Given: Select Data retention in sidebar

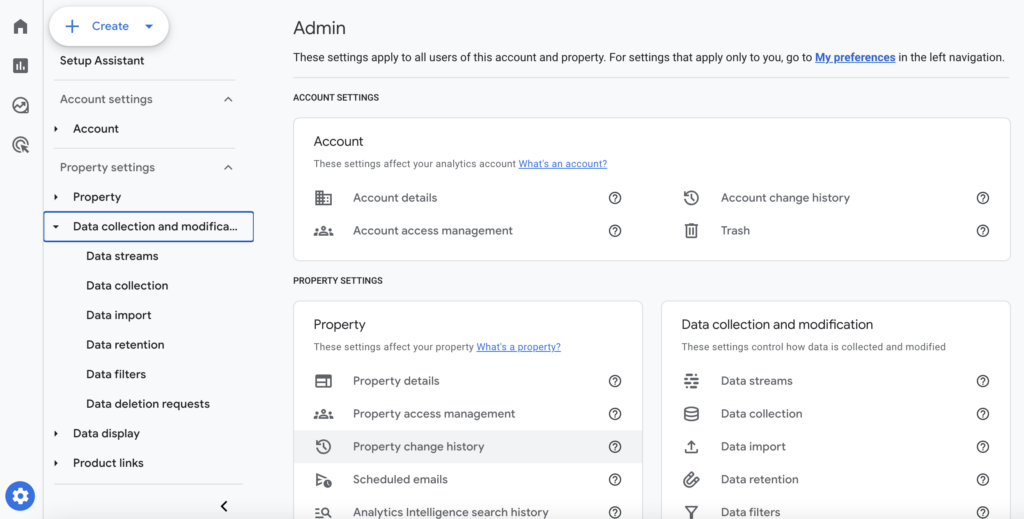Looking at the screenshot, I should pos(125,345).
